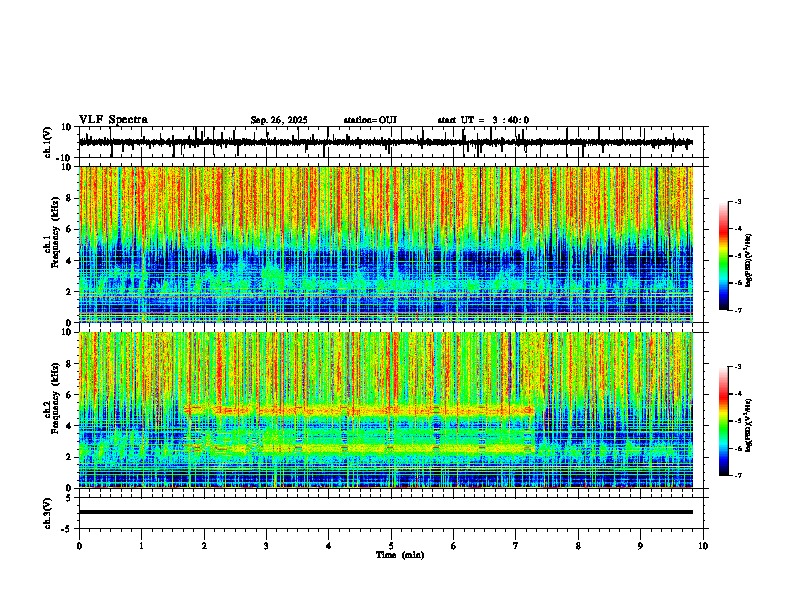Click the "-7" label on ch.2 color bar
Screen dimensions: 792x612
(x=738, y=475)
